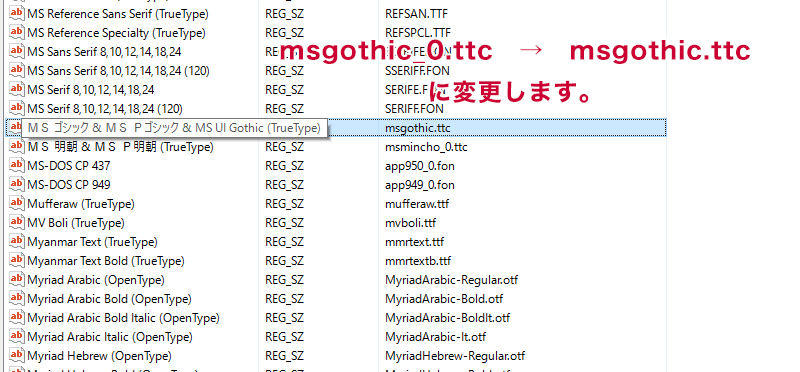
Task: Select the name 'MS-DOS CP 437'
Action: point(69,166)
